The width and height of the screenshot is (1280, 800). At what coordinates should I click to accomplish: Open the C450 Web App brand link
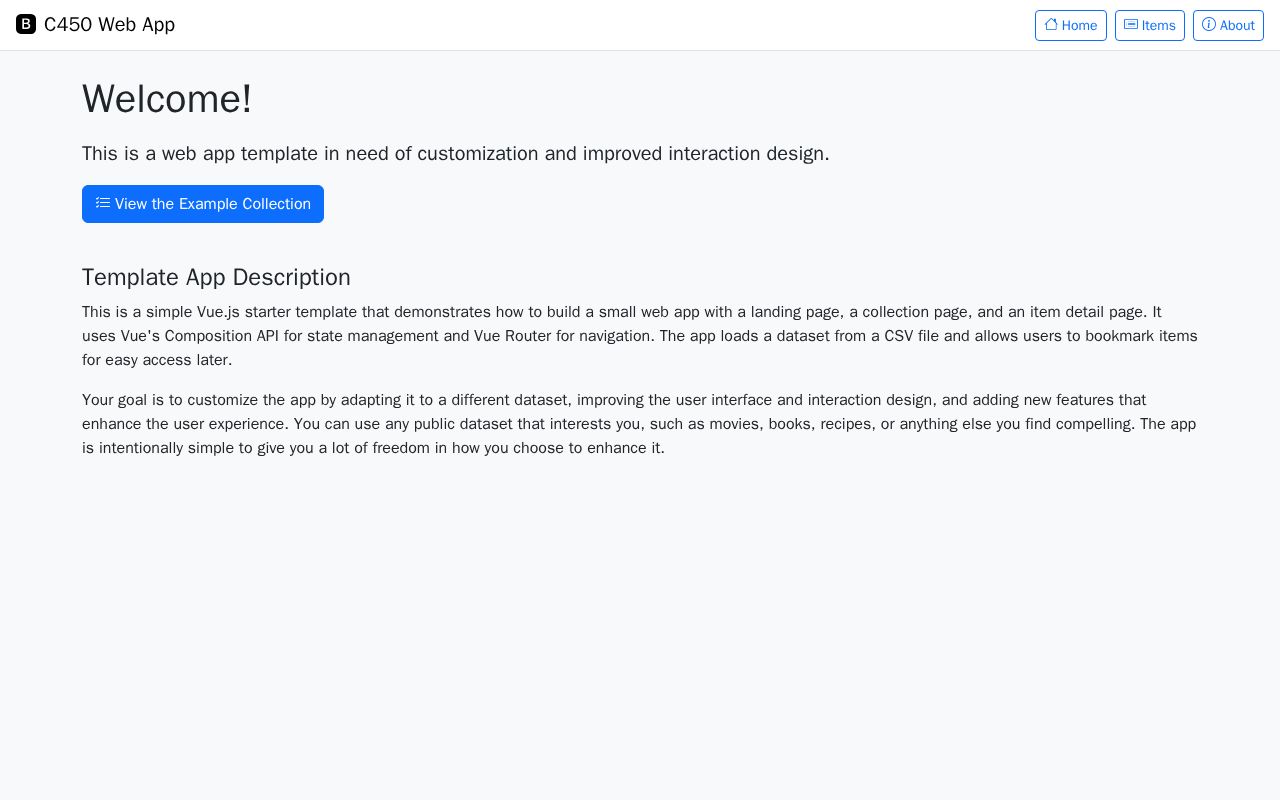coord(95,24)
